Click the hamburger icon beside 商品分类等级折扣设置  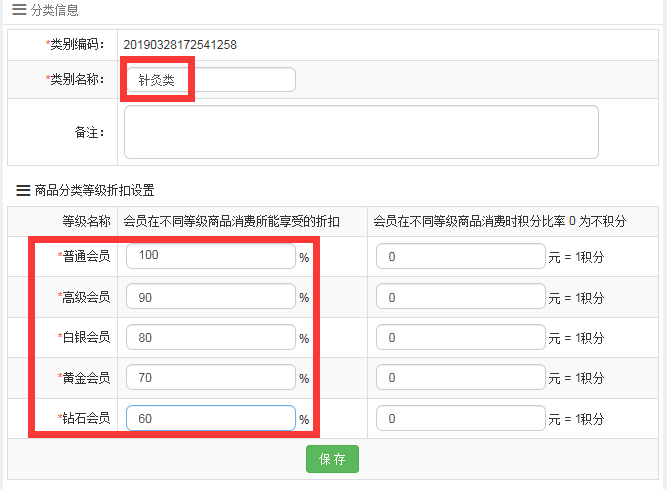click(x=20, y=189)
